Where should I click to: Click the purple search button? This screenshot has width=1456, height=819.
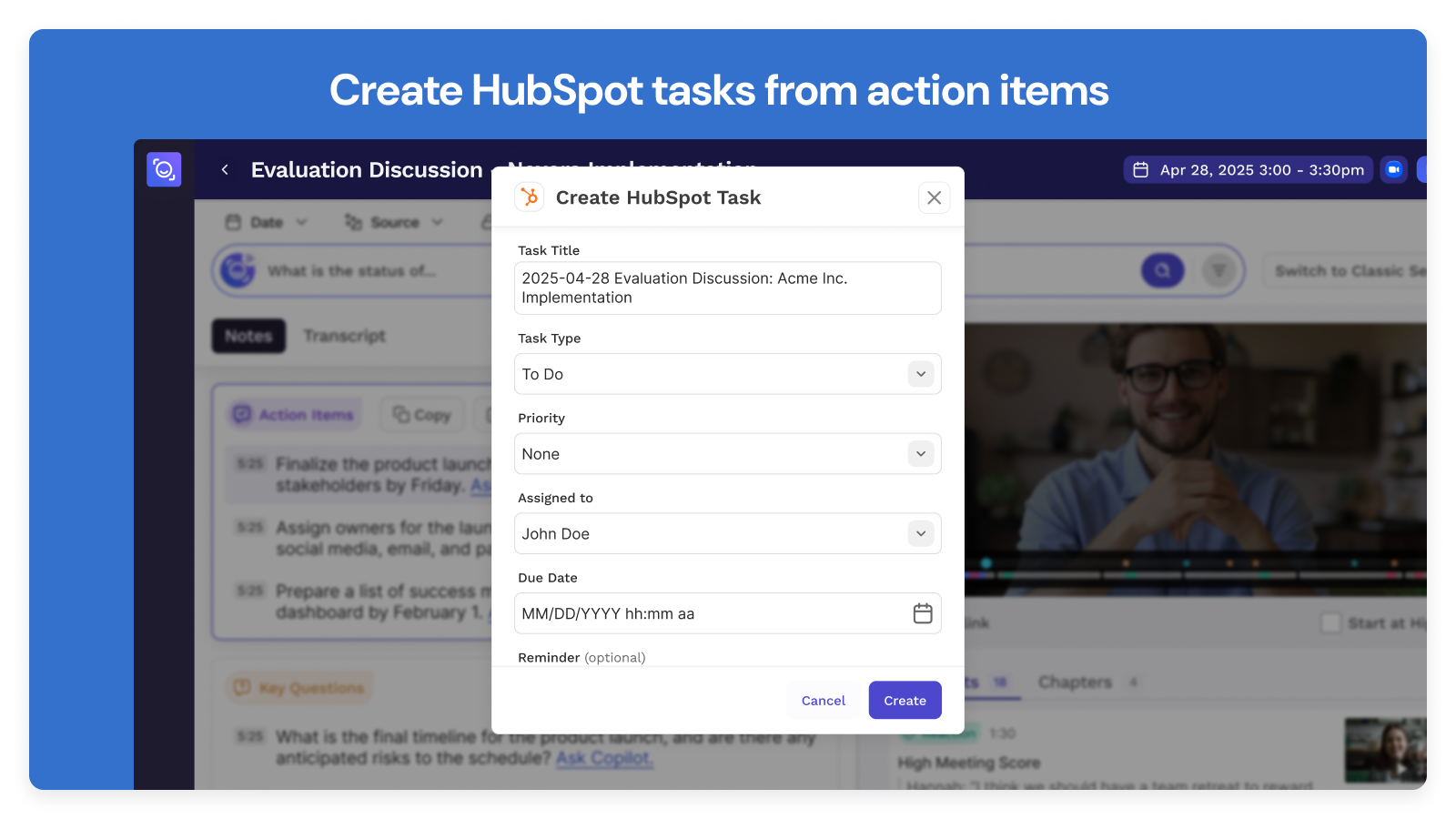1162,270
